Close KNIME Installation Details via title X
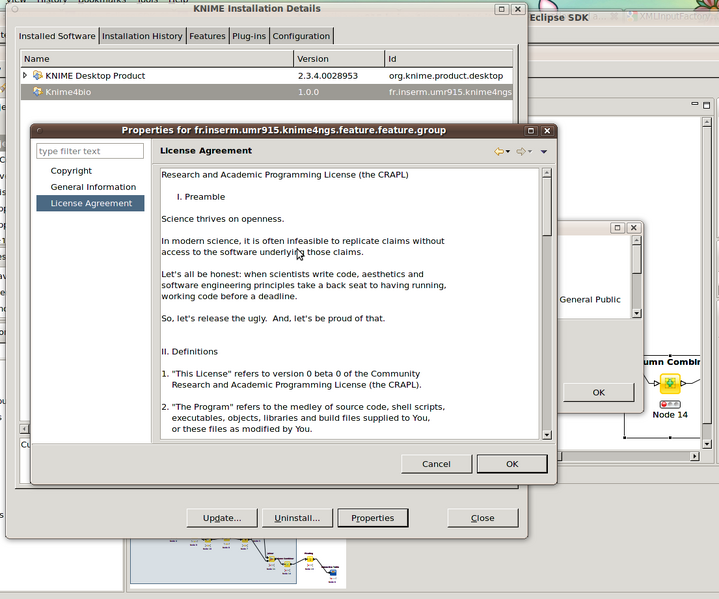 pos(518,9)
